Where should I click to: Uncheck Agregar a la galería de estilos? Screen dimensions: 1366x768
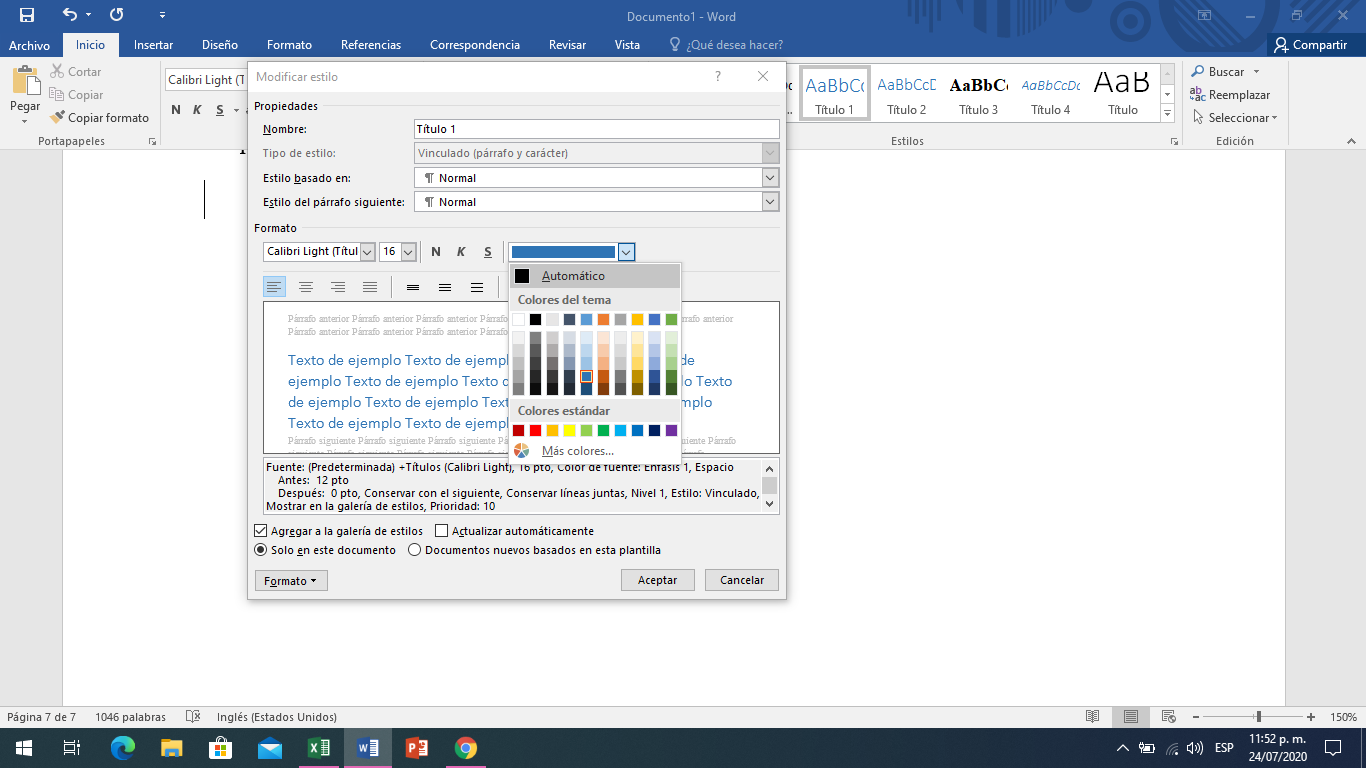click(x=262, y=531)
